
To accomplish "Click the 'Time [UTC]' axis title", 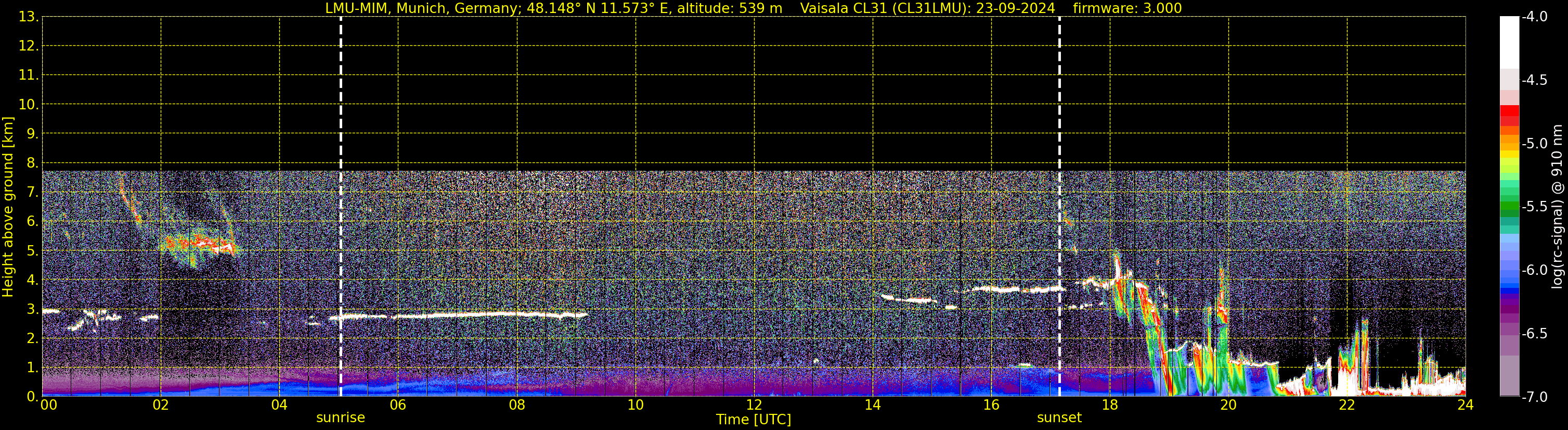I will tap(754, 420).
